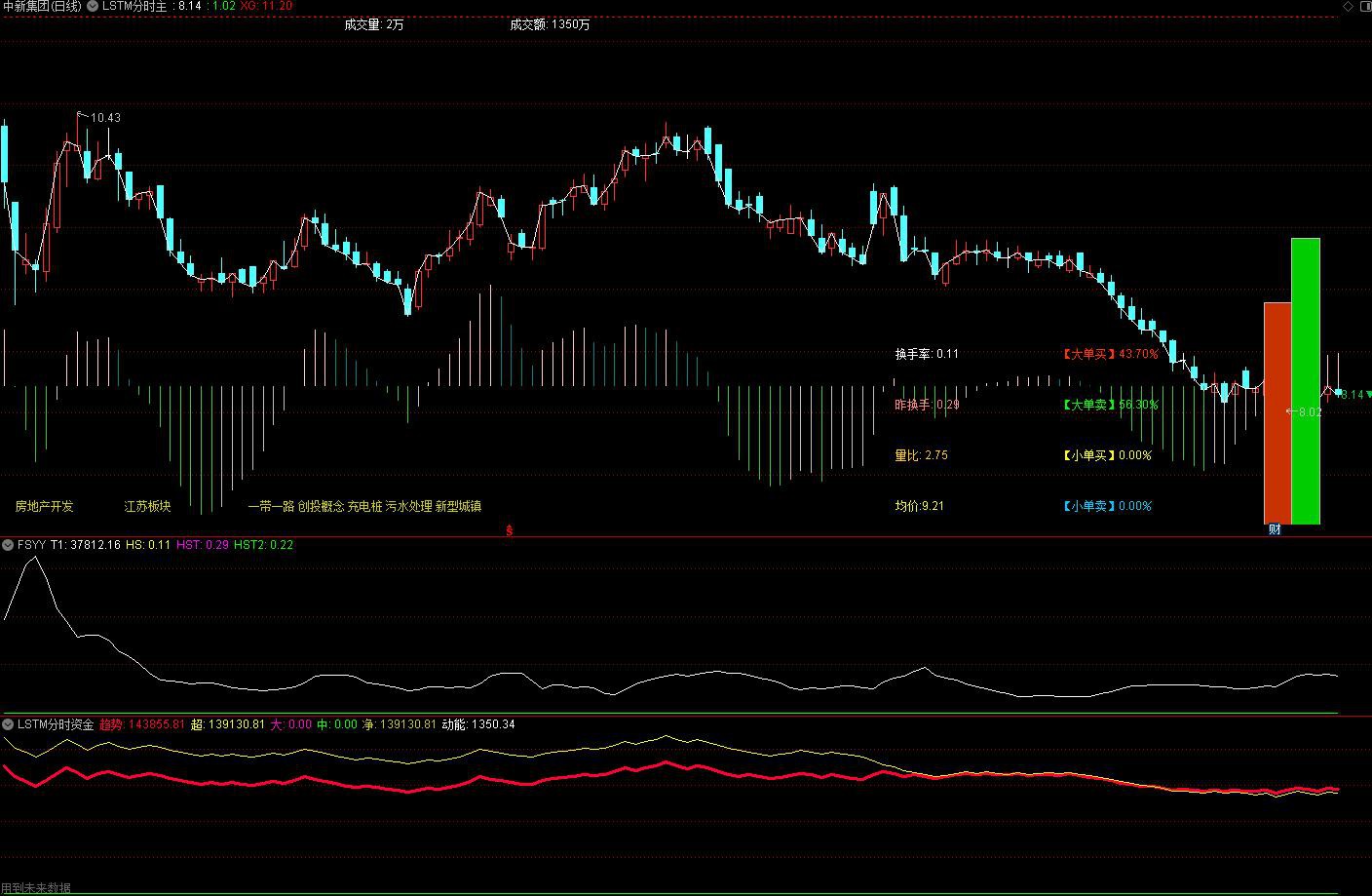Click the 超: 139130.81 value
Image resolution: width=1372 pixels, height=896 pixels.
coord(228,724)
